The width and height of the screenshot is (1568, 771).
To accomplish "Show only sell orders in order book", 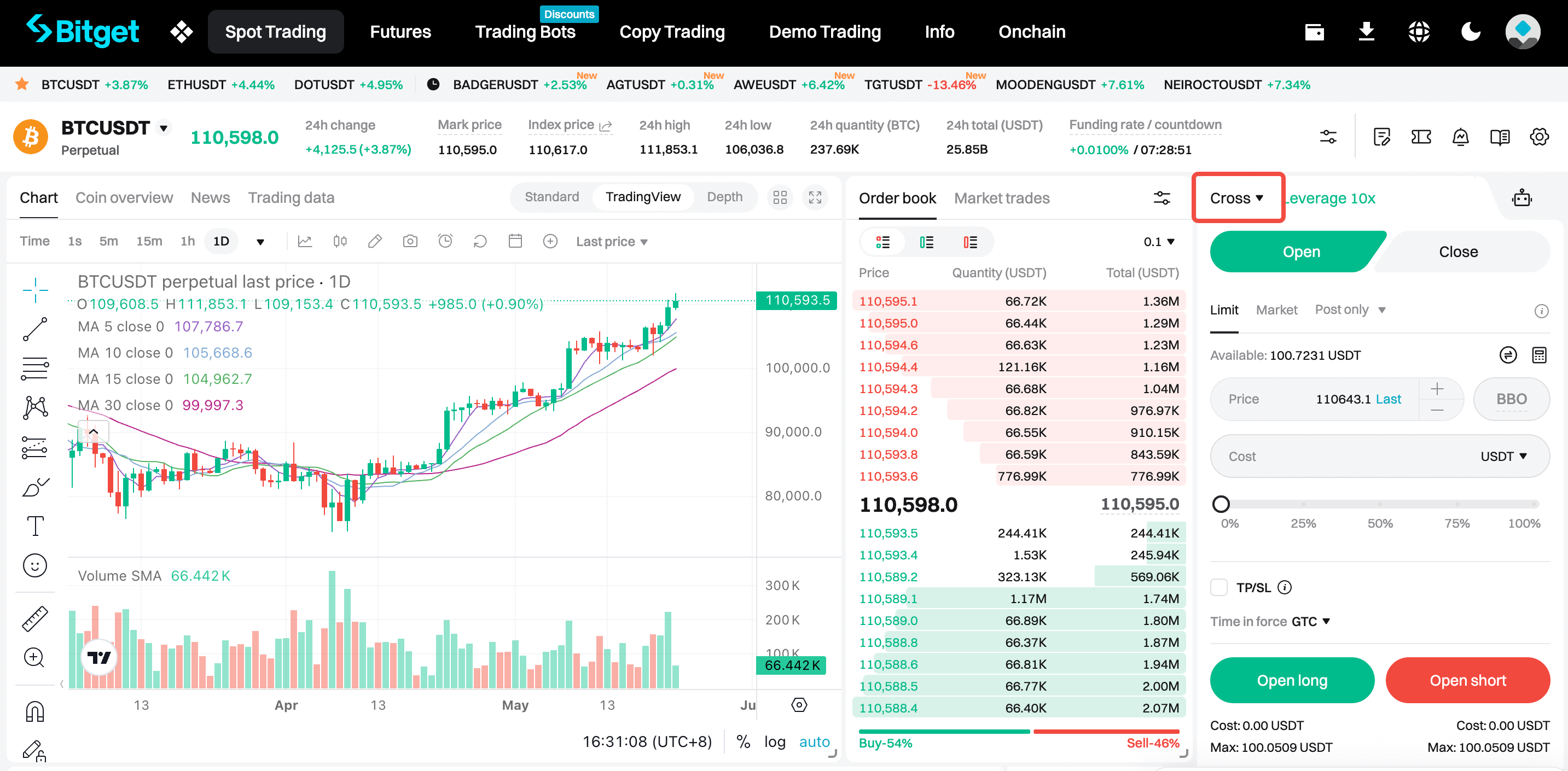I will point(970,242).
